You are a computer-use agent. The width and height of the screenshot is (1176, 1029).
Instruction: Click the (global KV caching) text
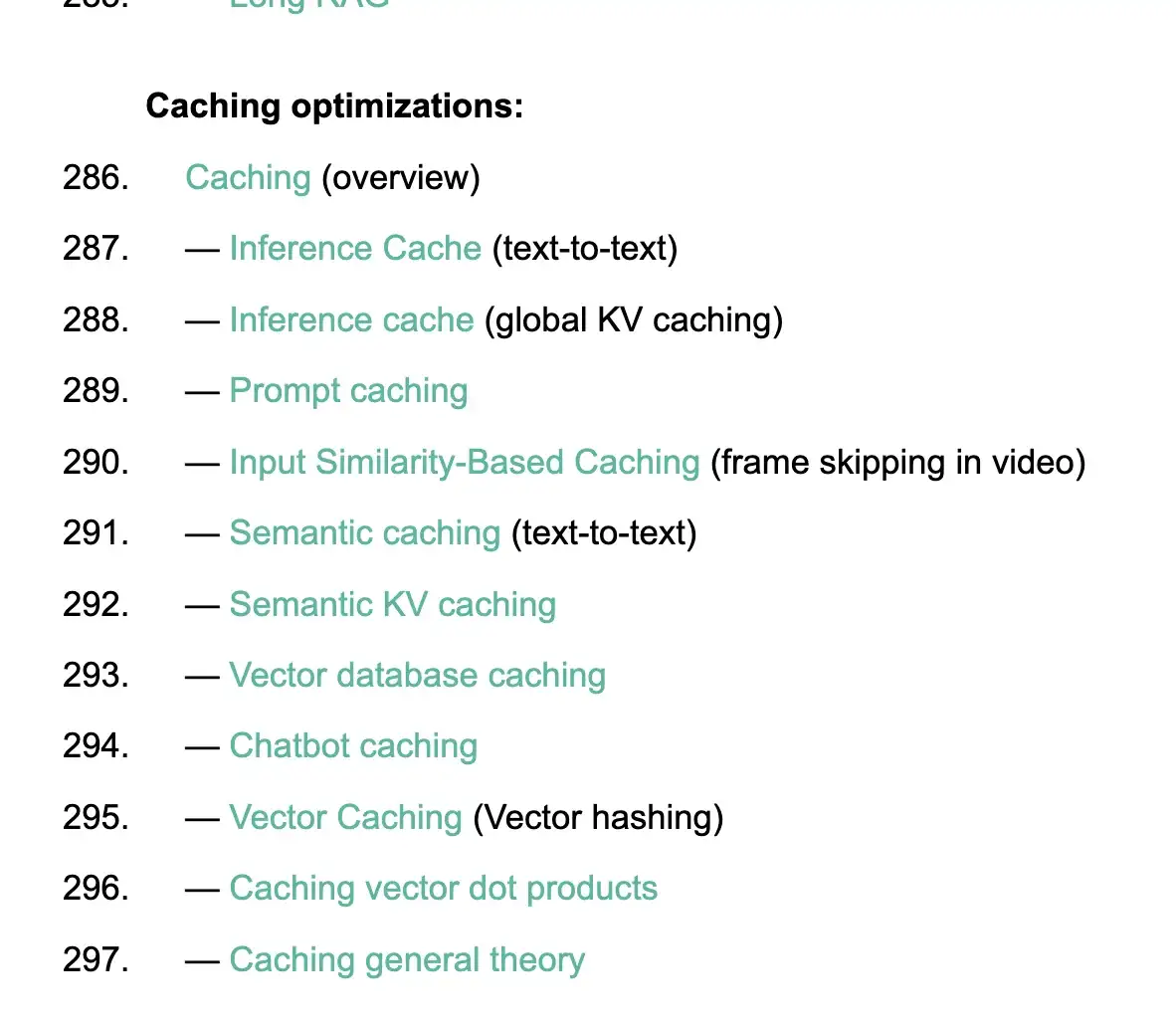coord(634,320)
